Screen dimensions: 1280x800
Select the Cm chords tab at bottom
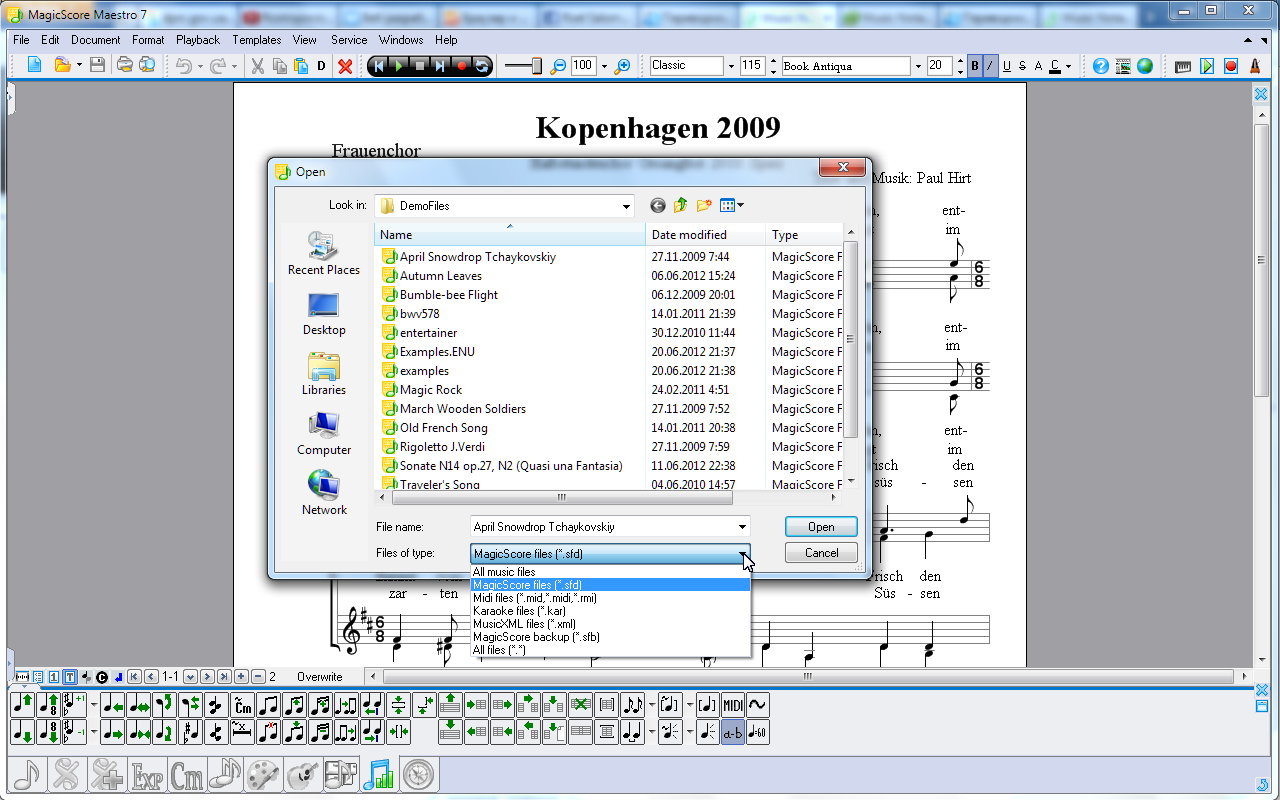pyautogui.click(x=187, y=774)
